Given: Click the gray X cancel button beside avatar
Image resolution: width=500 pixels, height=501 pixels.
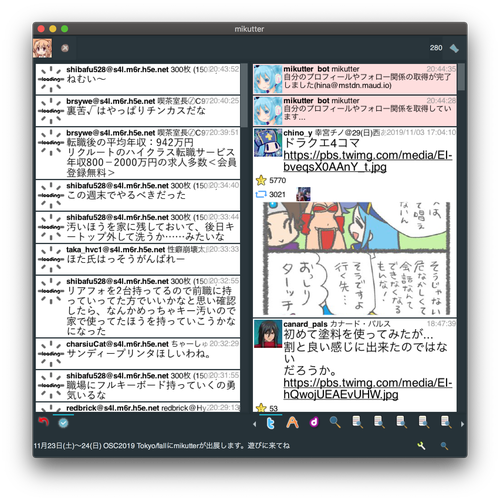Looking at the screenshot, I should 65,48.
